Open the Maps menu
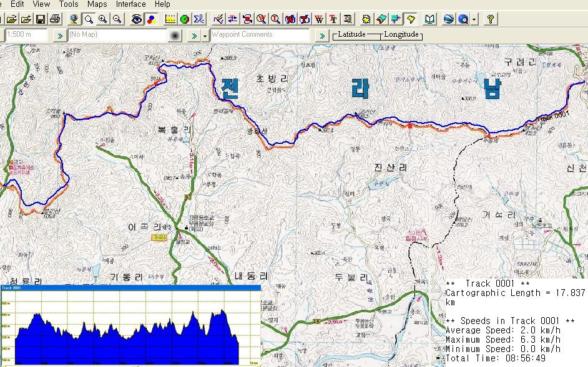588x367 pixels. pos(97,4)
